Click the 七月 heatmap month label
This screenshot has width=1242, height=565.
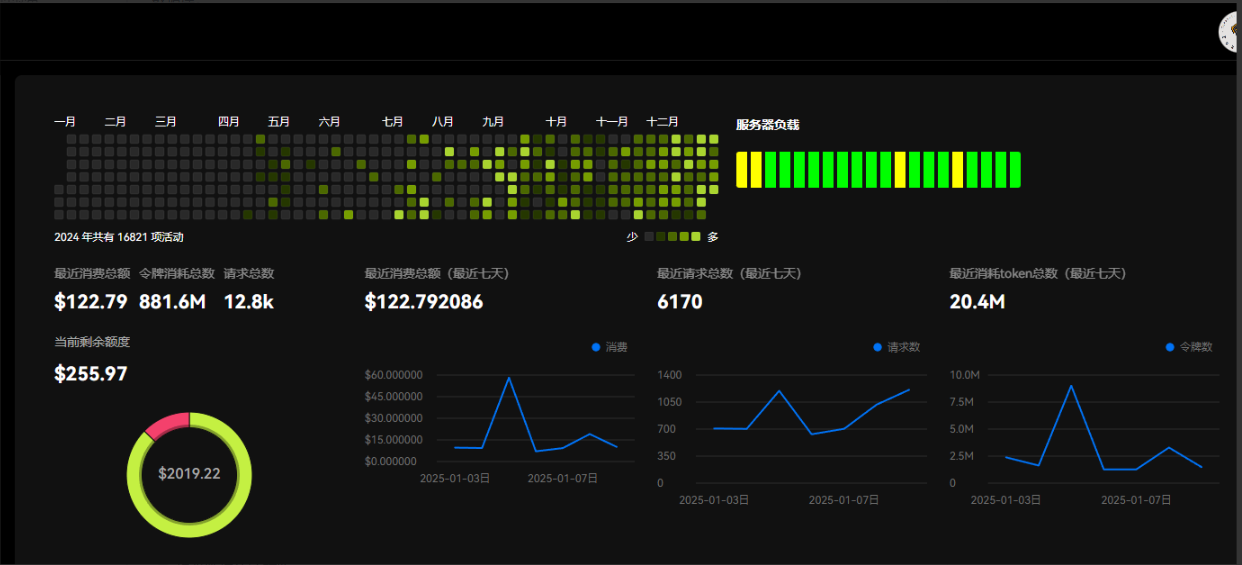pyautogui.click(x=393, y=122)
